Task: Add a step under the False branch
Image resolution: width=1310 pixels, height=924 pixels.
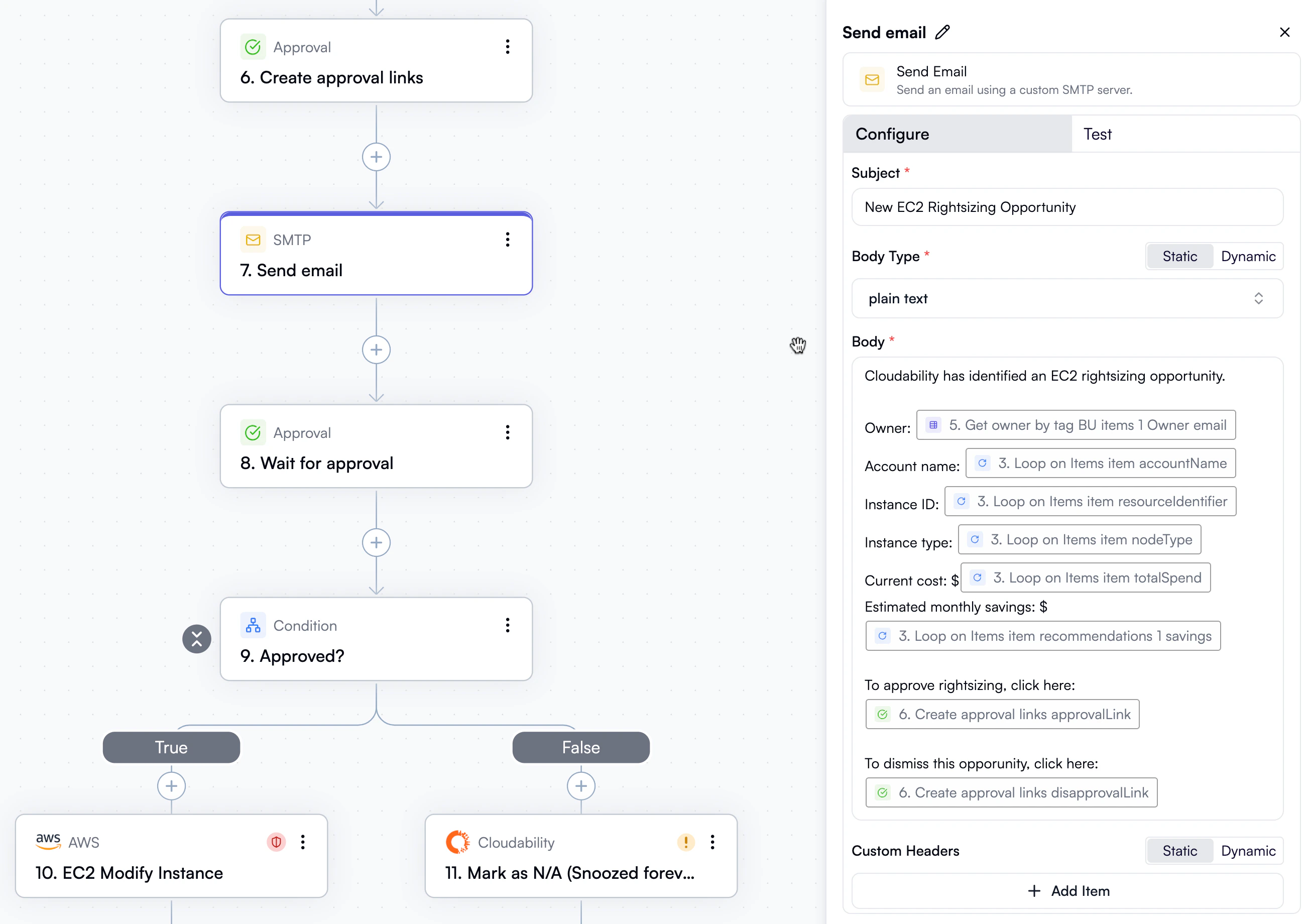Action: (x=581, y=786)
